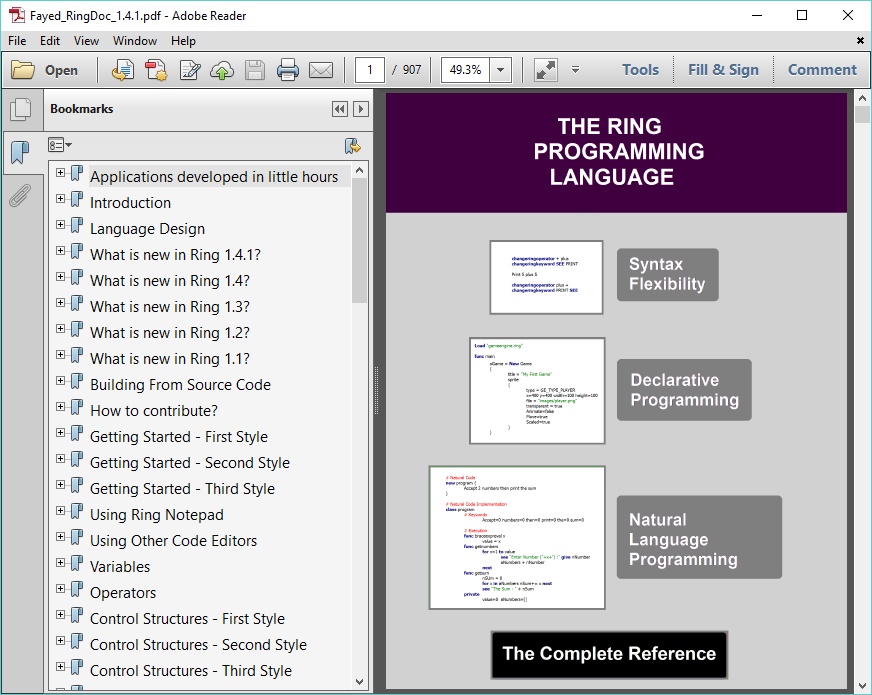Click the Save floppy disk icon
The image size is (872, 695).
coord(255,70)
